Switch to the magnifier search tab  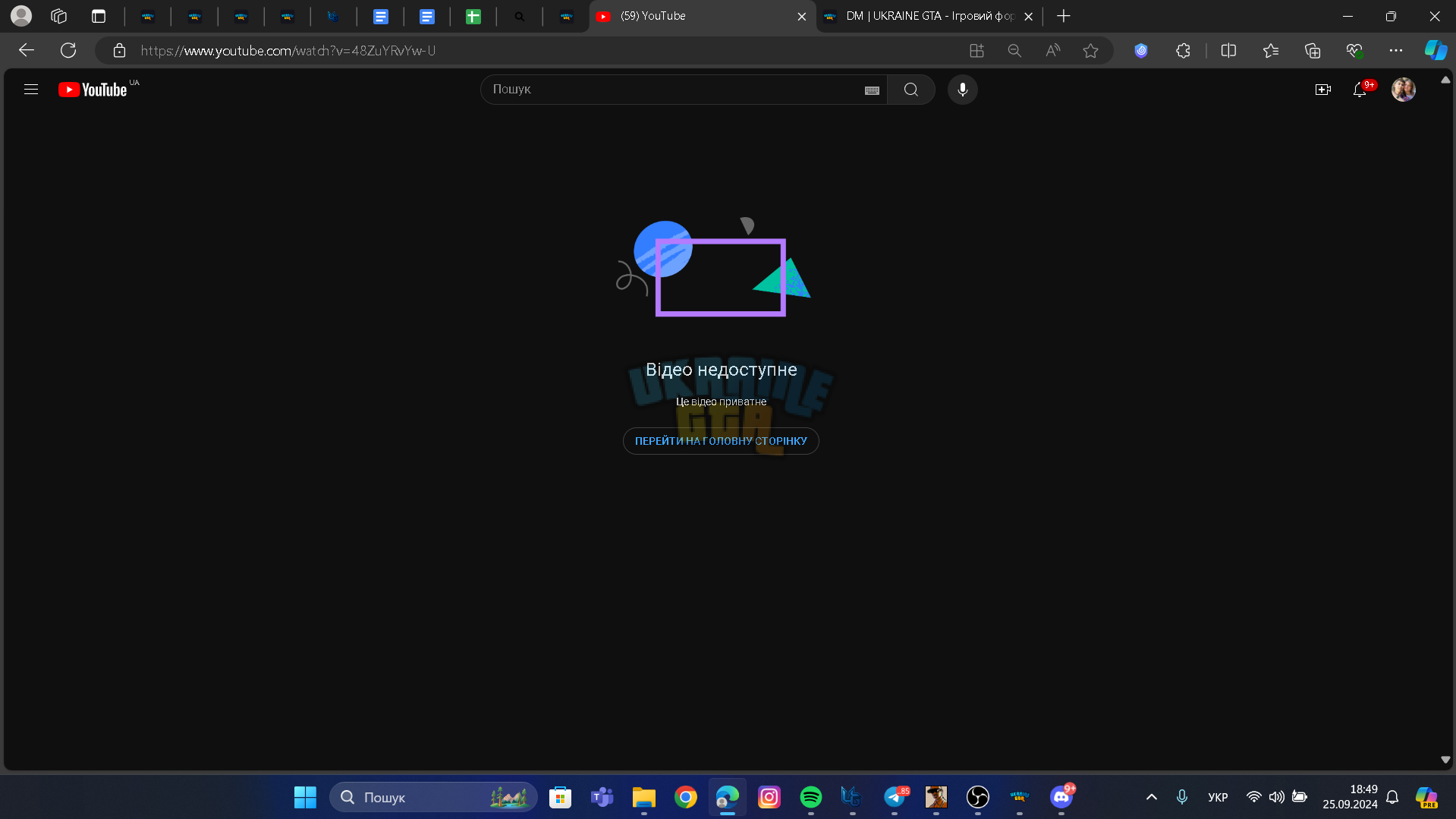[x=520, y=17]
